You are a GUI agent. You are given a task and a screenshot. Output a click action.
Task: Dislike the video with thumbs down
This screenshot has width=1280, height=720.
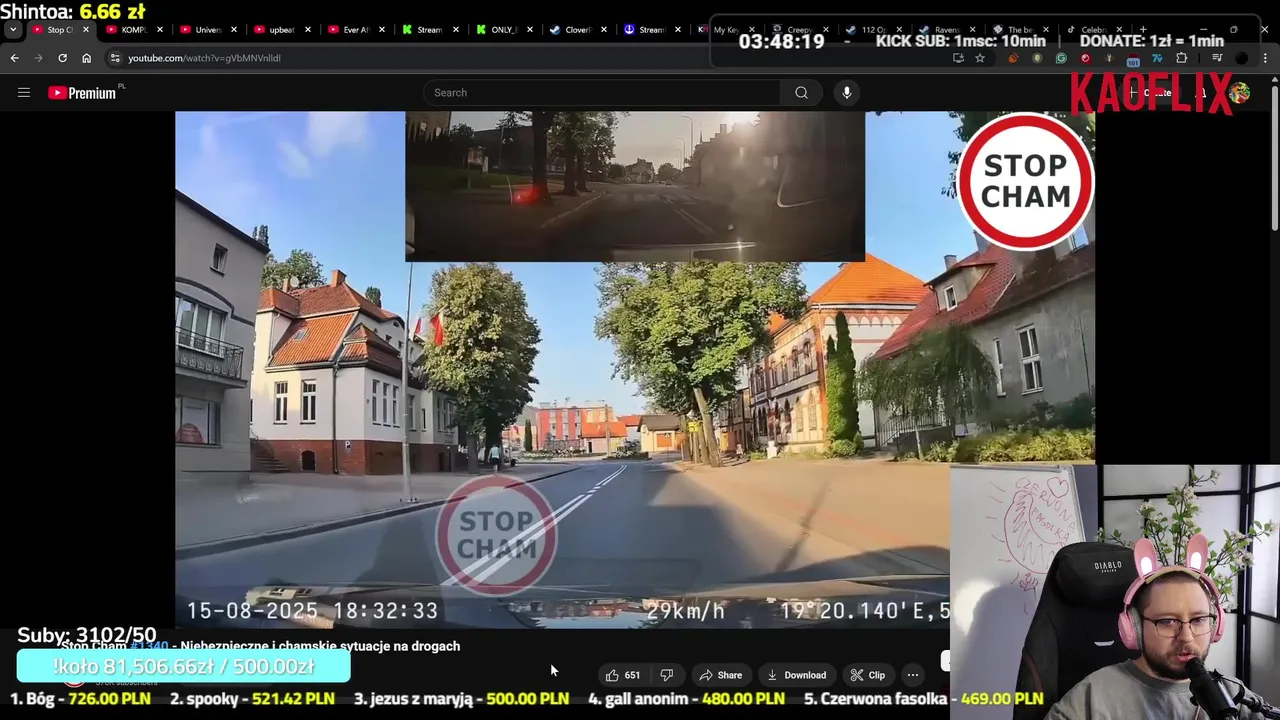666,675
